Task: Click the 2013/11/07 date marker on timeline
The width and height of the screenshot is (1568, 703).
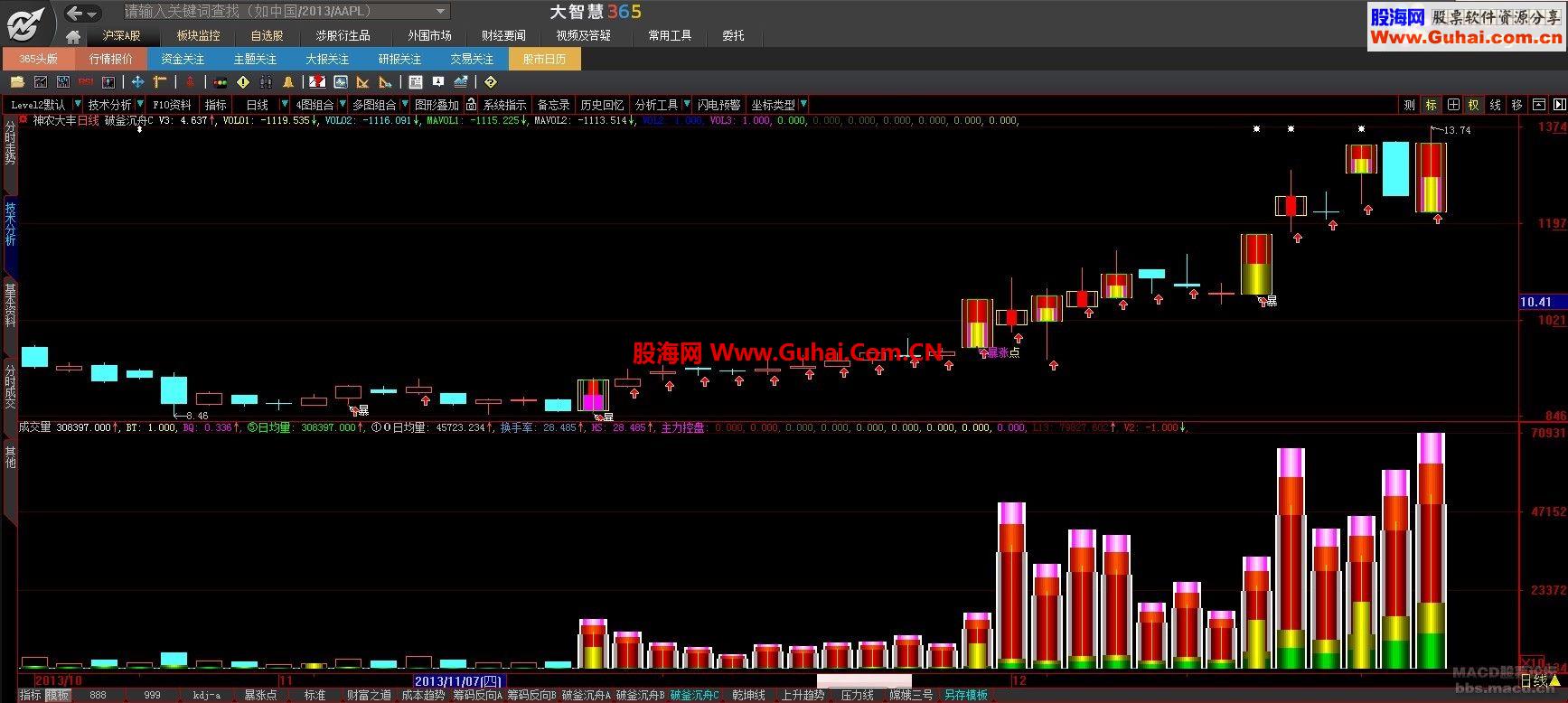Action: (x=459, y=681)
